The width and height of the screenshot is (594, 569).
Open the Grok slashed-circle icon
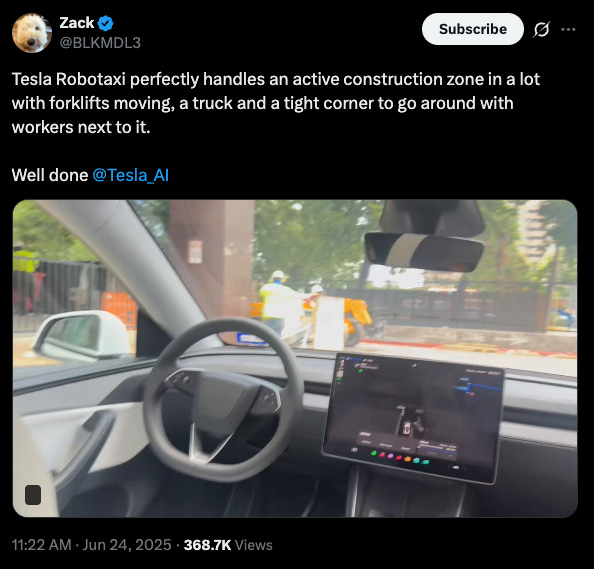click(x=541, y=29)
